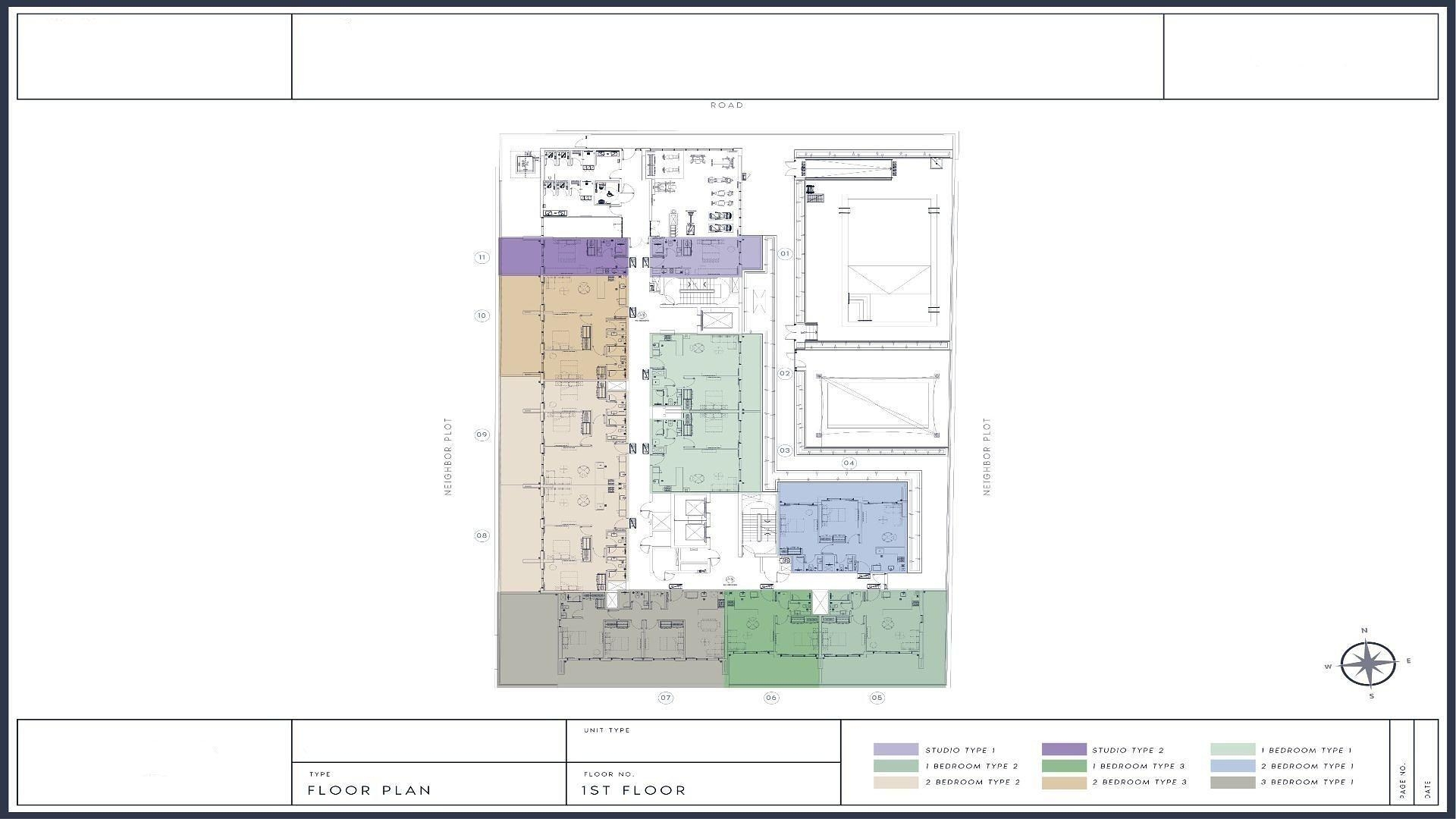Click the 1 Bedroom Type 3 legend label
The image size is (1456, 819).
[x=1138, y=766]
